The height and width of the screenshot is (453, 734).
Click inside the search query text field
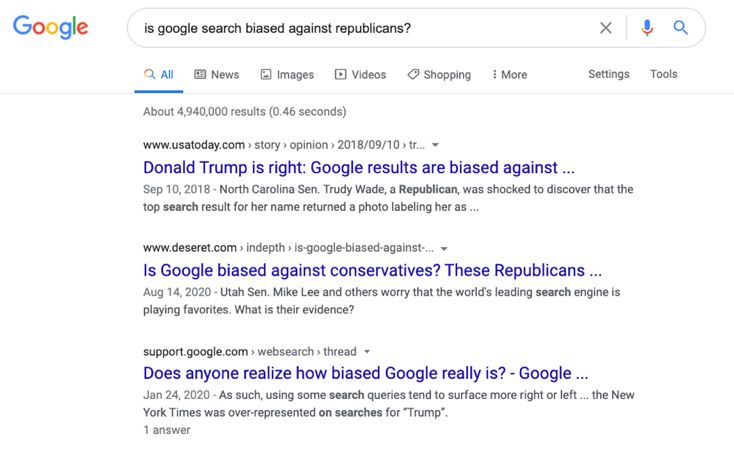[365, 28]
